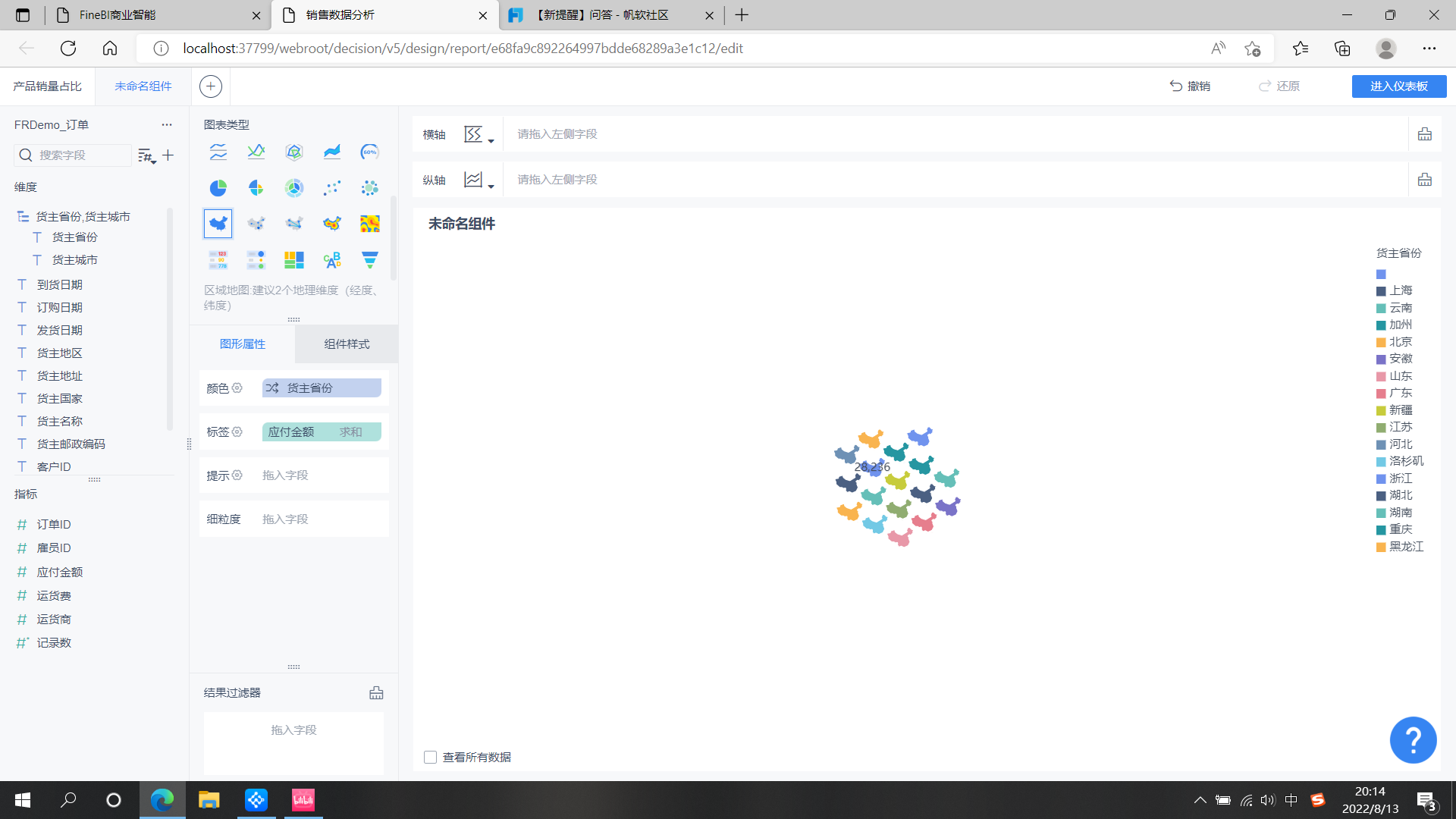Open the bilibili app in taskbar
Viewport: 1456px width, 819px height.
pos(303,799)
